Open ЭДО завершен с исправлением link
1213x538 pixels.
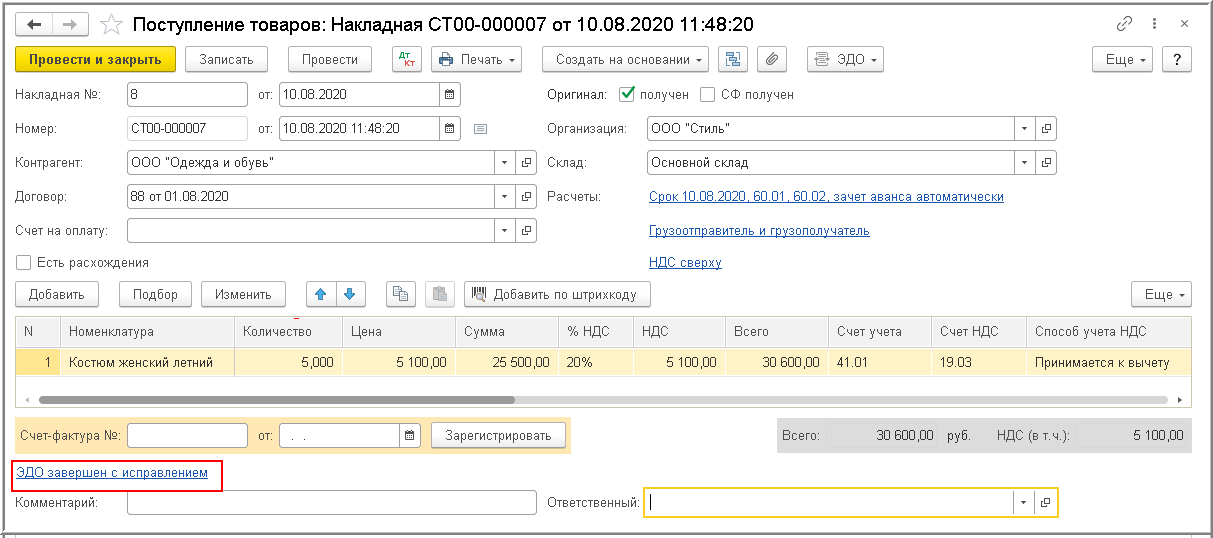[x=112, y=472]
